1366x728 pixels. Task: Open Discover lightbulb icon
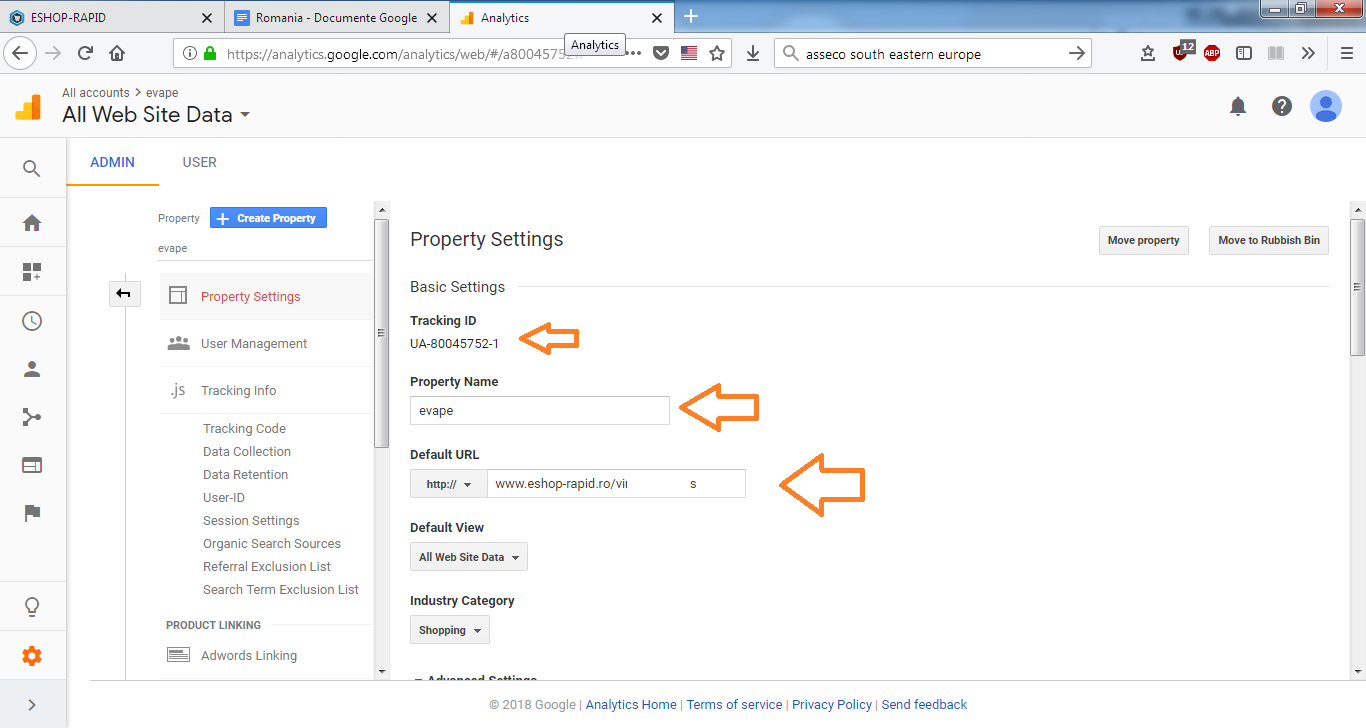point(32,606)
